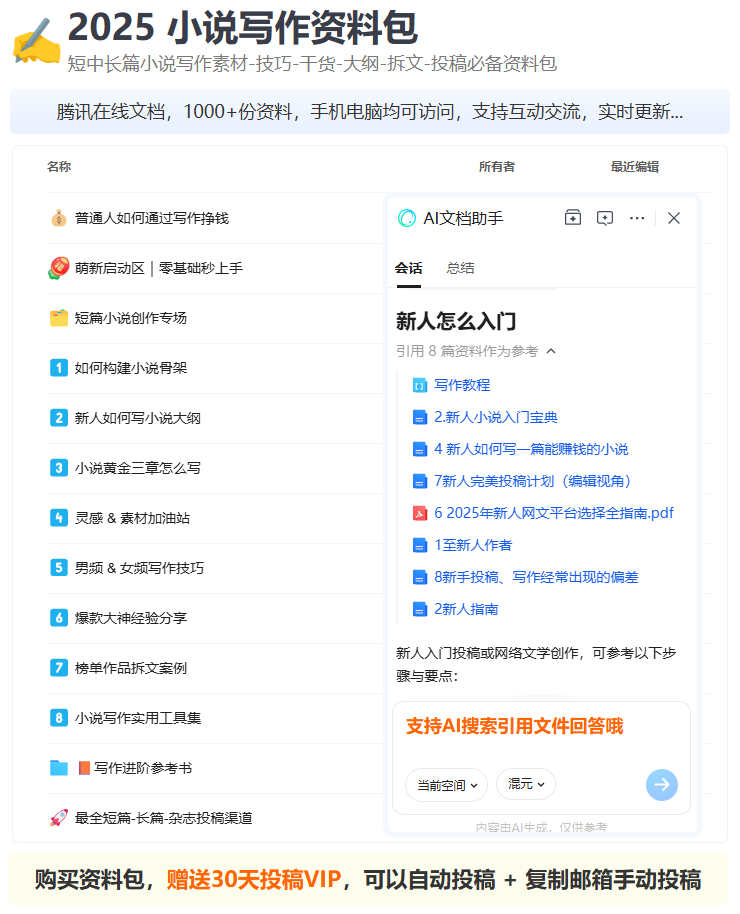Click the folder icon beside 写作进阶参考书
This screenshot has height=914, width=740.
click(x=59, y=768)
